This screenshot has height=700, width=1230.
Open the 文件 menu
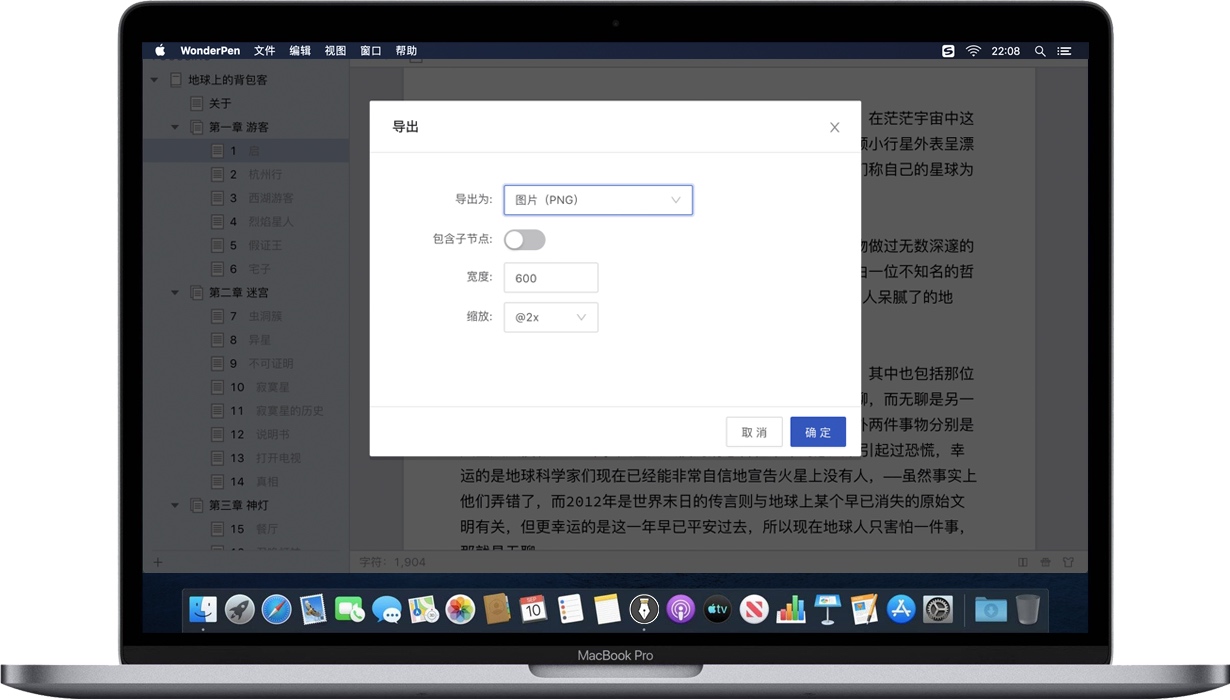pos(264,51)
